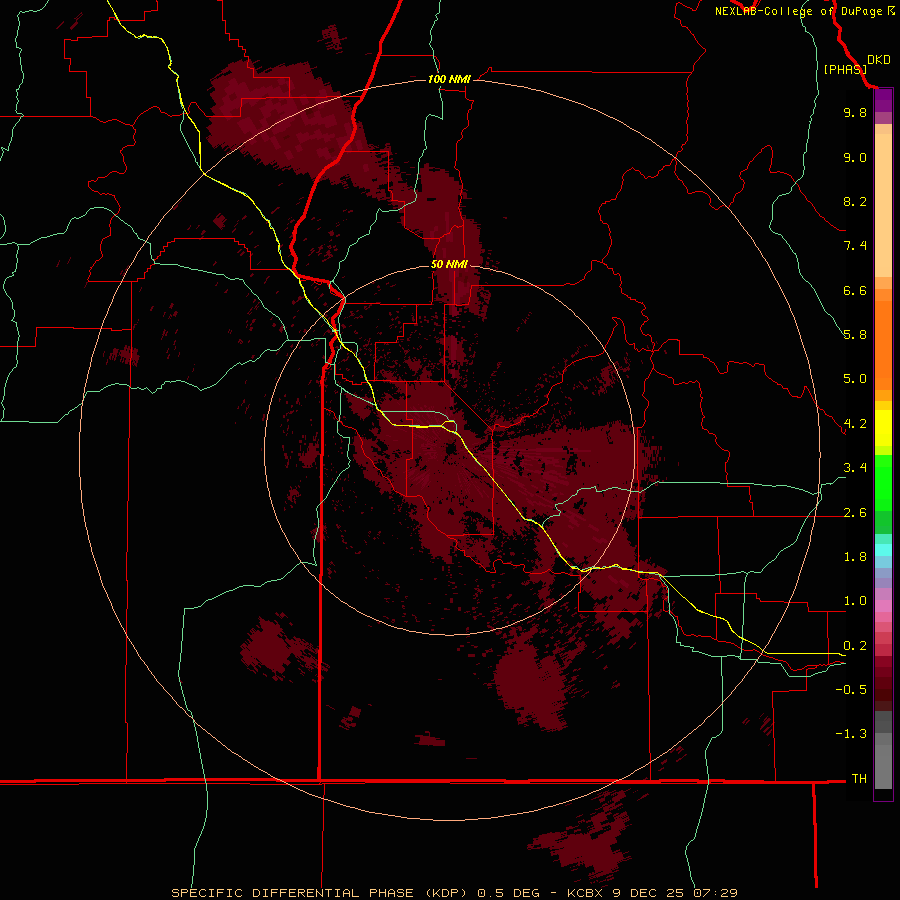Viewport: 900px width, 900px height.
Task: Click the DKD units label above the color scale
Action: point(878,60)
